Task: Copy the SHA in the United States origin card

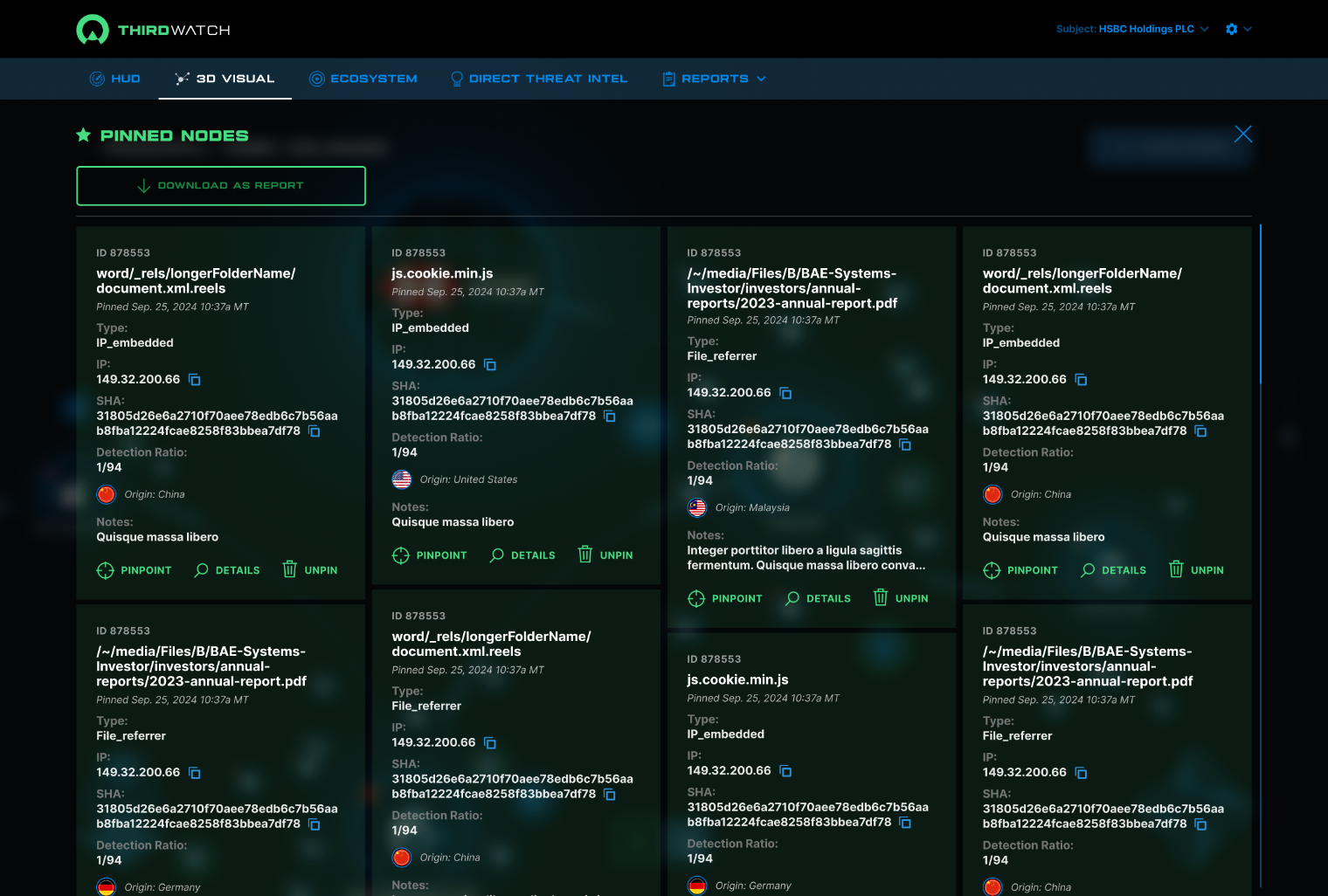Action: coord(610,417)
